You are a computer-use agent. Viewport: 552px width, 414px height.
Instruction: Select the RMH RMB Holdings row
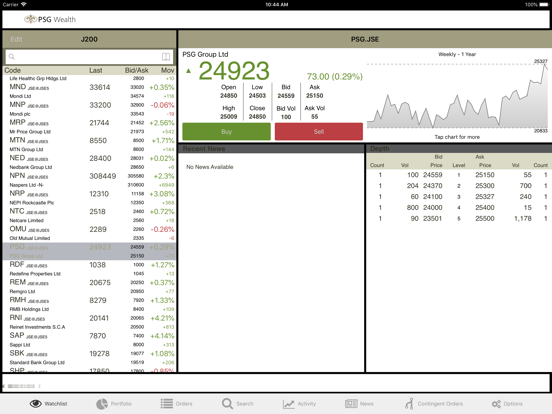point(89,305)
